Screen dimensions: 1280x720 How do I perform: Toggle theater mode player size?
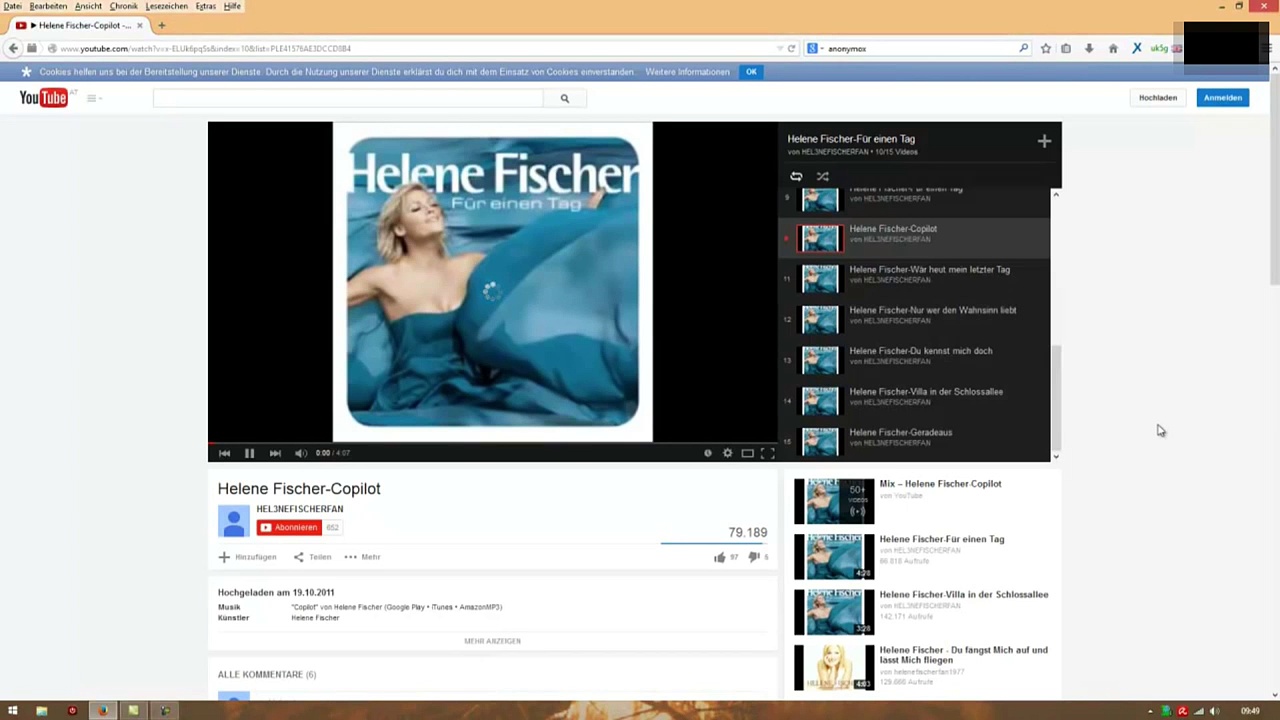point(747,453)
